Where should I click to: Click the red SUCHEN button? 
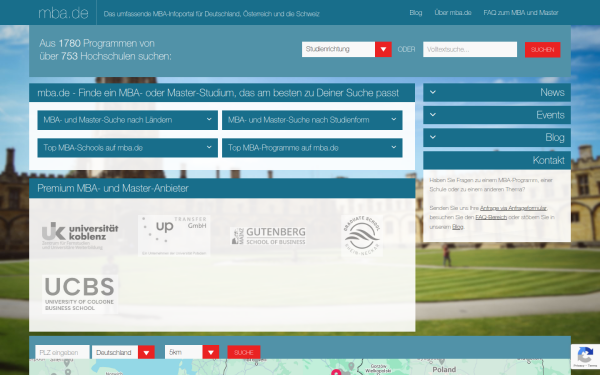pos(542,50)
